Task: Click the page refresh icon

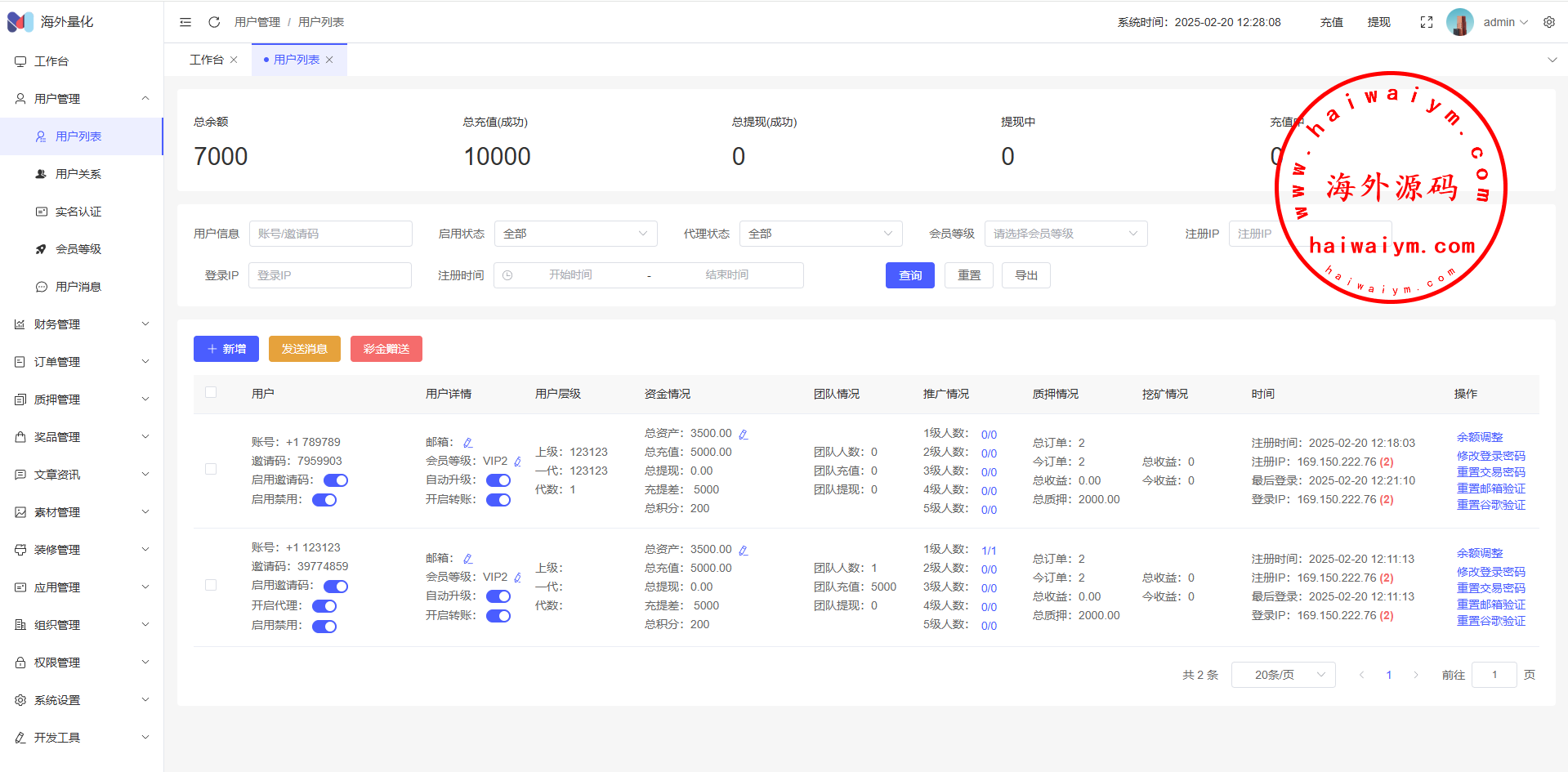Action: tap(214, 22)
